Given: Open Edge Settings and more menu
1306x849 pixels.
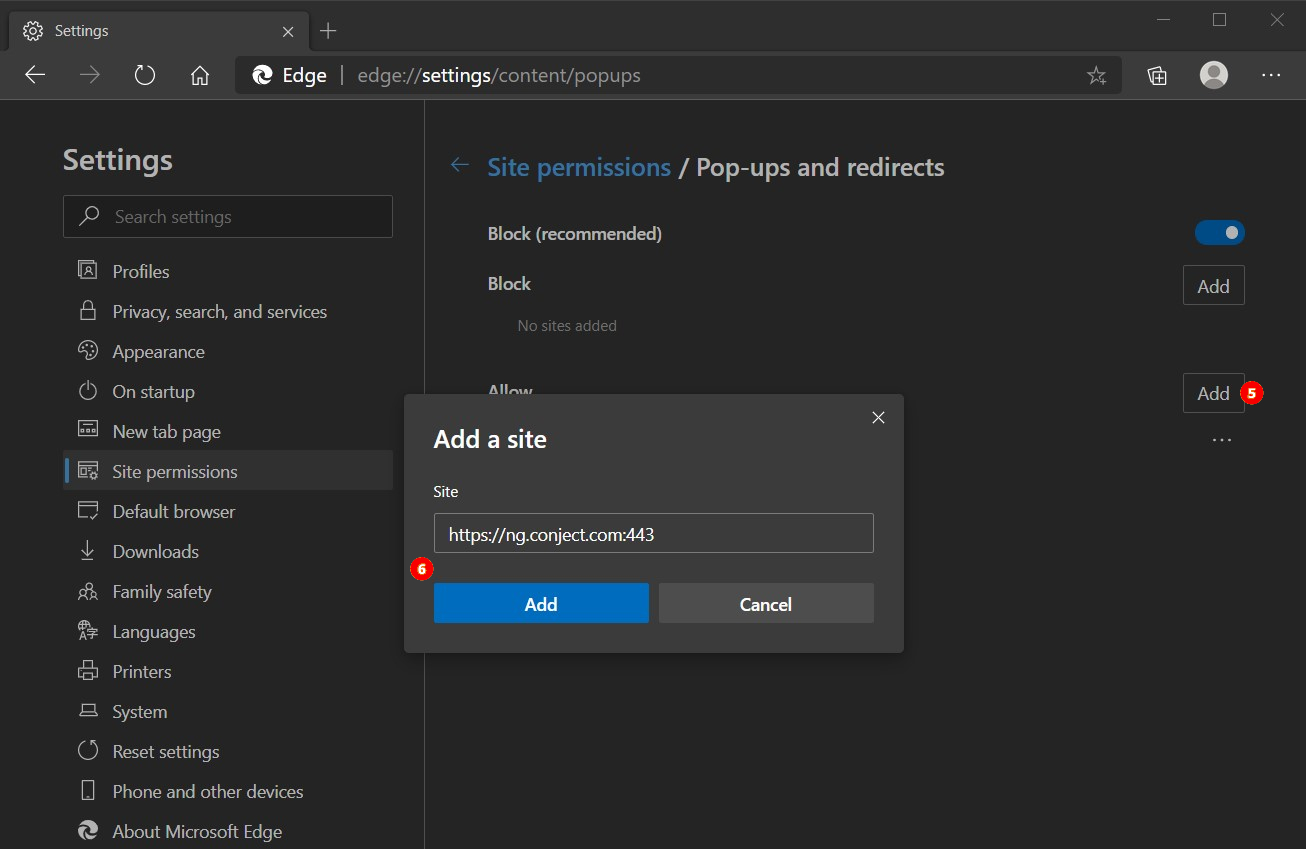Looking at the screenshot, I should tap(1271, 75).
